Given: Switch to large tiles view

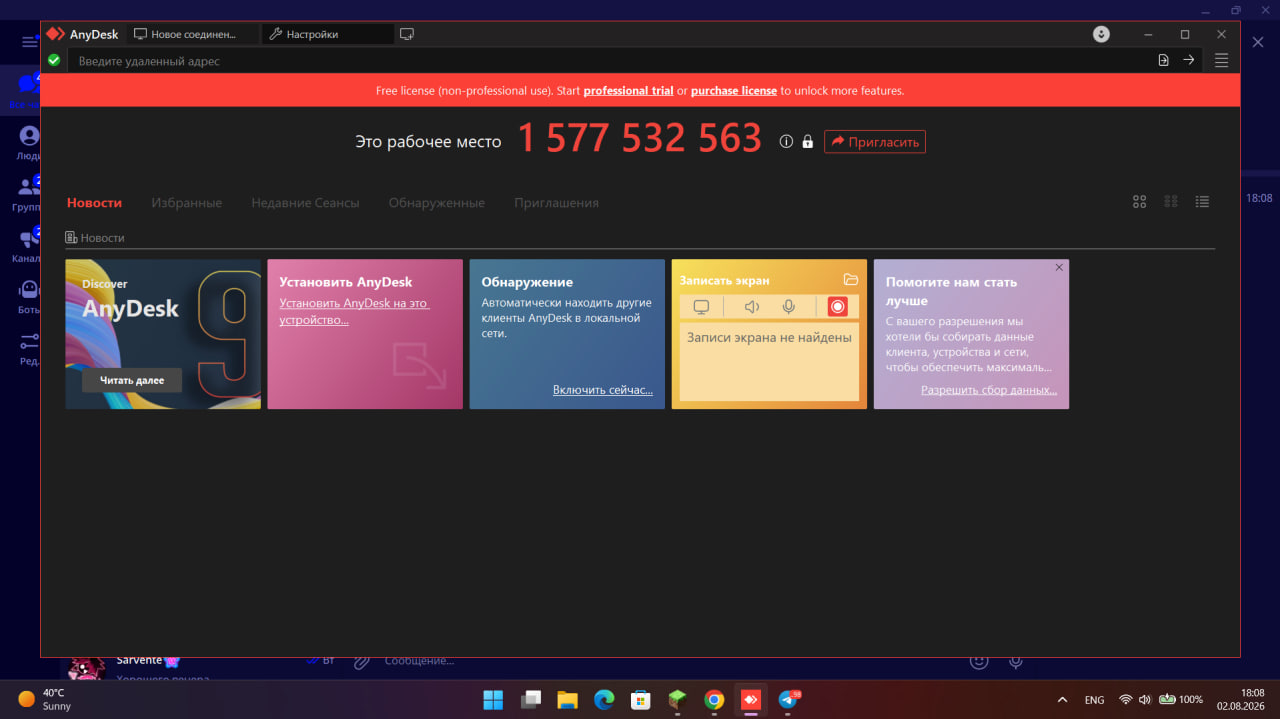Looking at the screenshot, I should tap(1139, 201).
